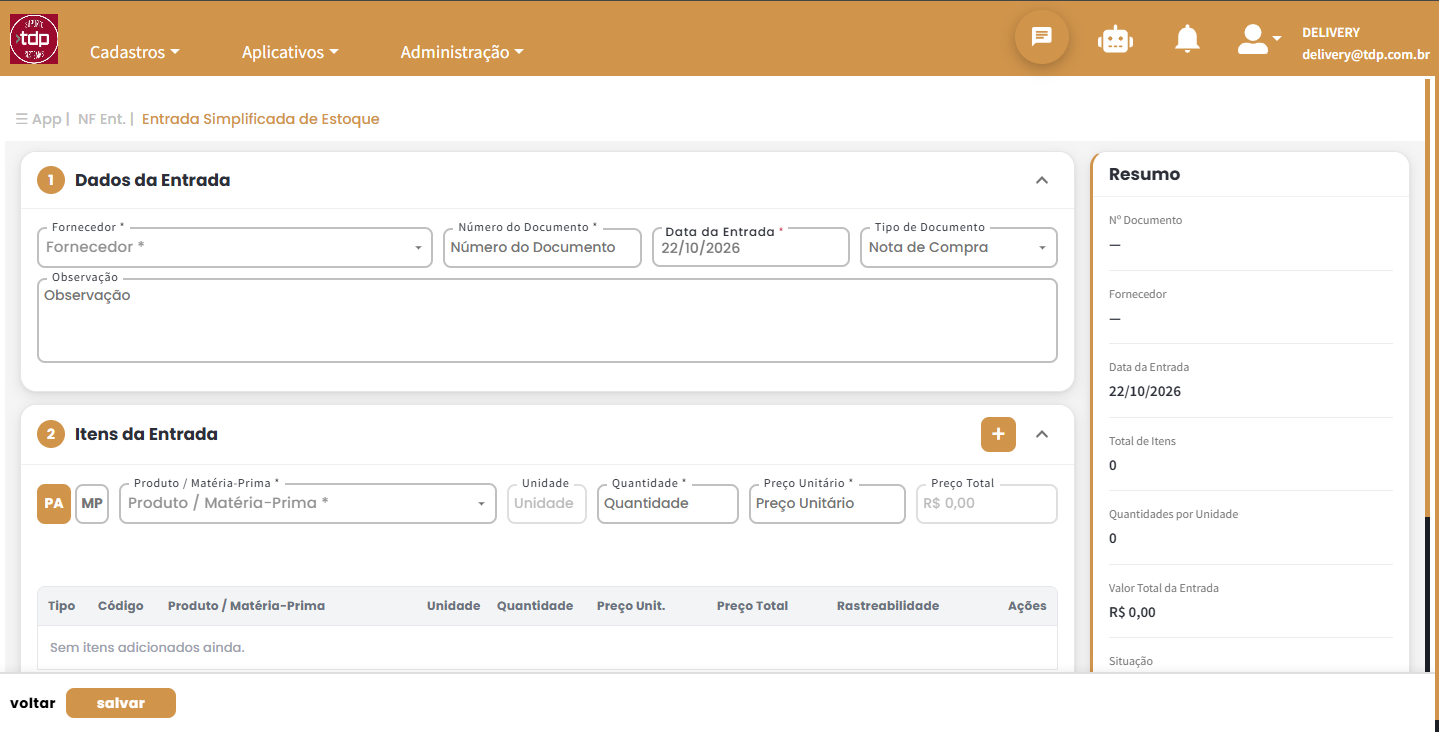Focus the Número do Documento field
1439x732 pixels.
point(542,247)
